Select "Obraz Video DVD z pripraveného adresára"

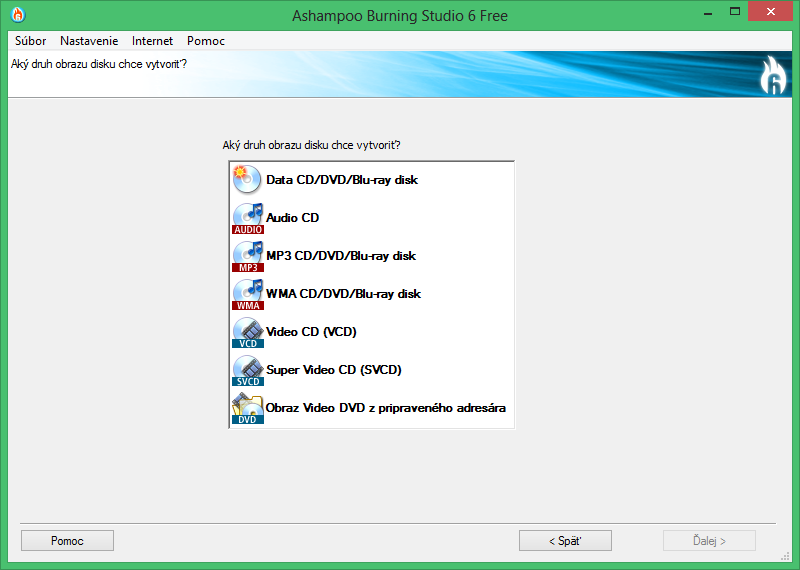click(x=371, y=408)
